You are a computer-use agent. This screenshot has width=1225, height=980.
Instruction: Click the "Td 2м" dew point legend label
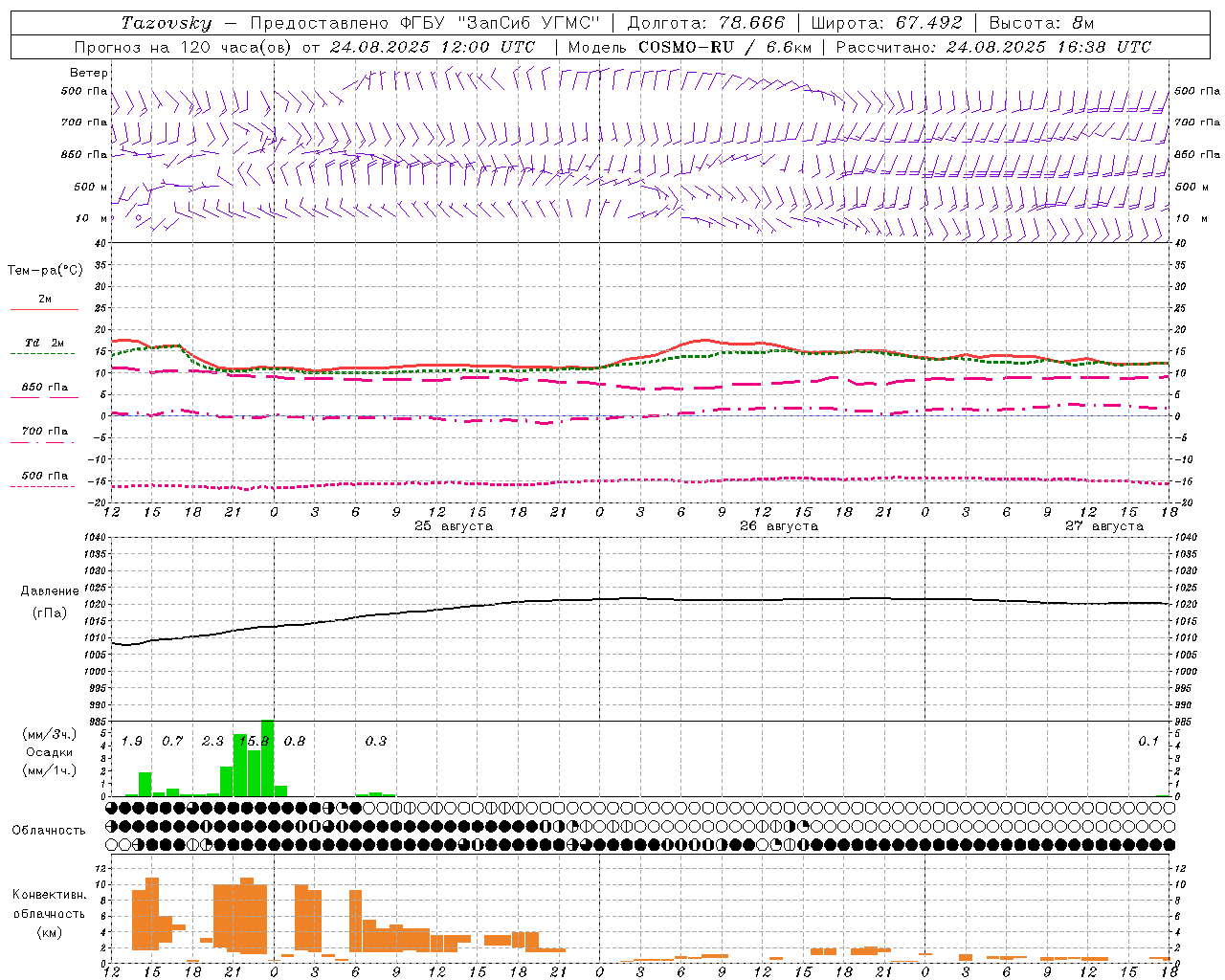point(44,343)
